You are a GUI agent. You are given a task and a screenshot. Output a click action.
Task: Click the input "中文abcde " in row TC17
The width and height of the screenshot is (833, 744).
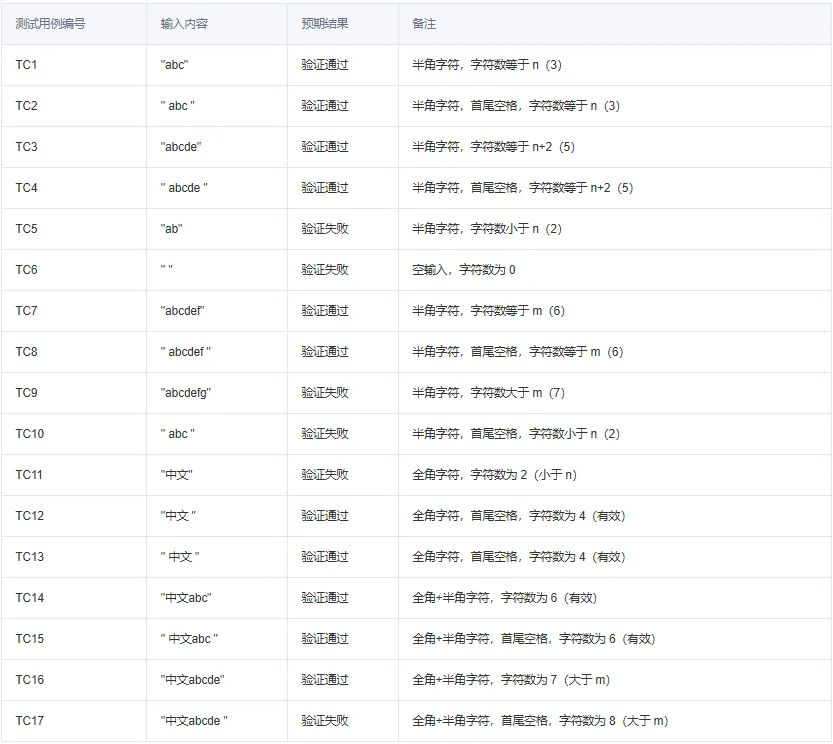(194, 721)
